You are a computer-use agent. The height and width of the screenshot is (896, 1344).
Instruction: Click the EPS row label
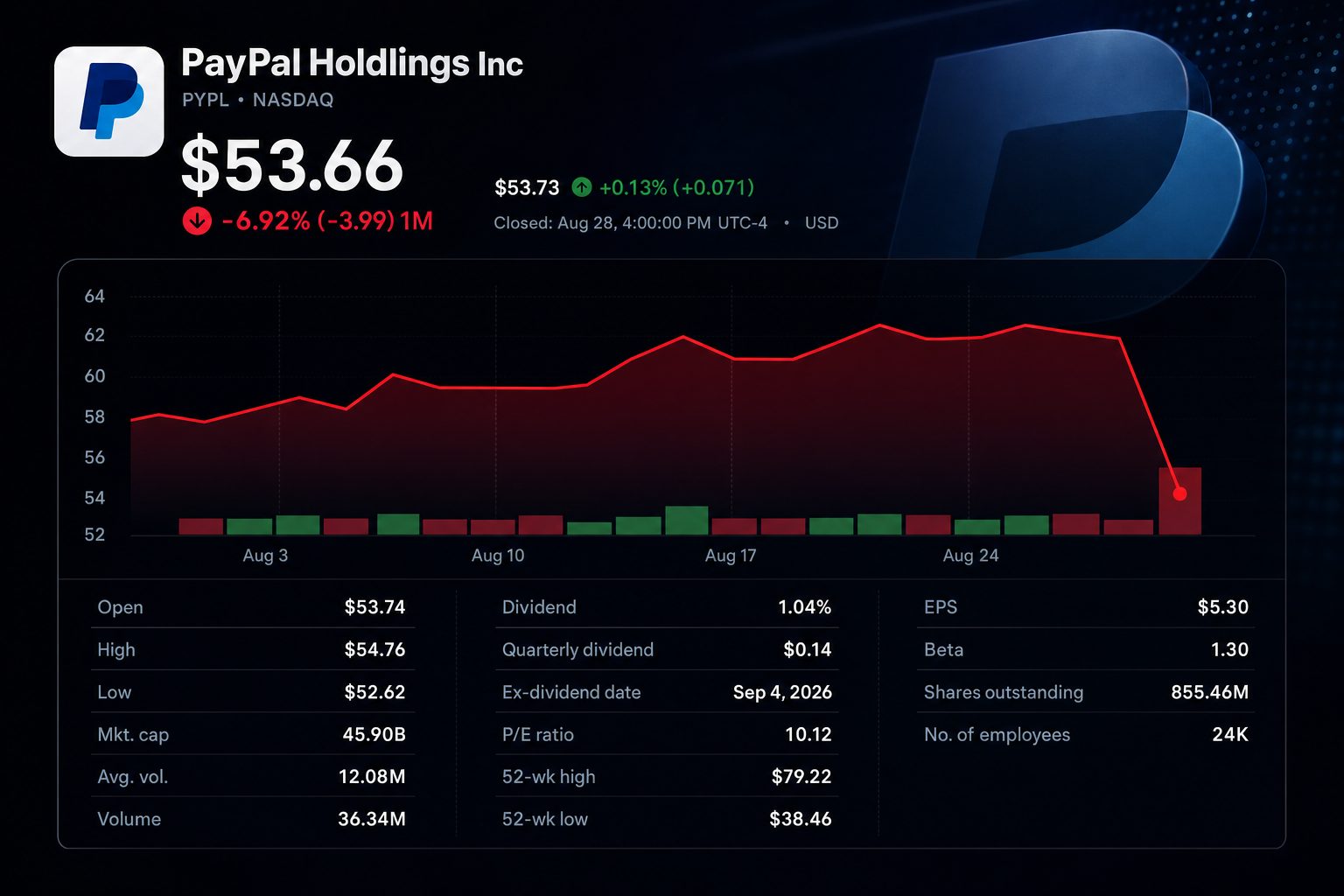941,607
